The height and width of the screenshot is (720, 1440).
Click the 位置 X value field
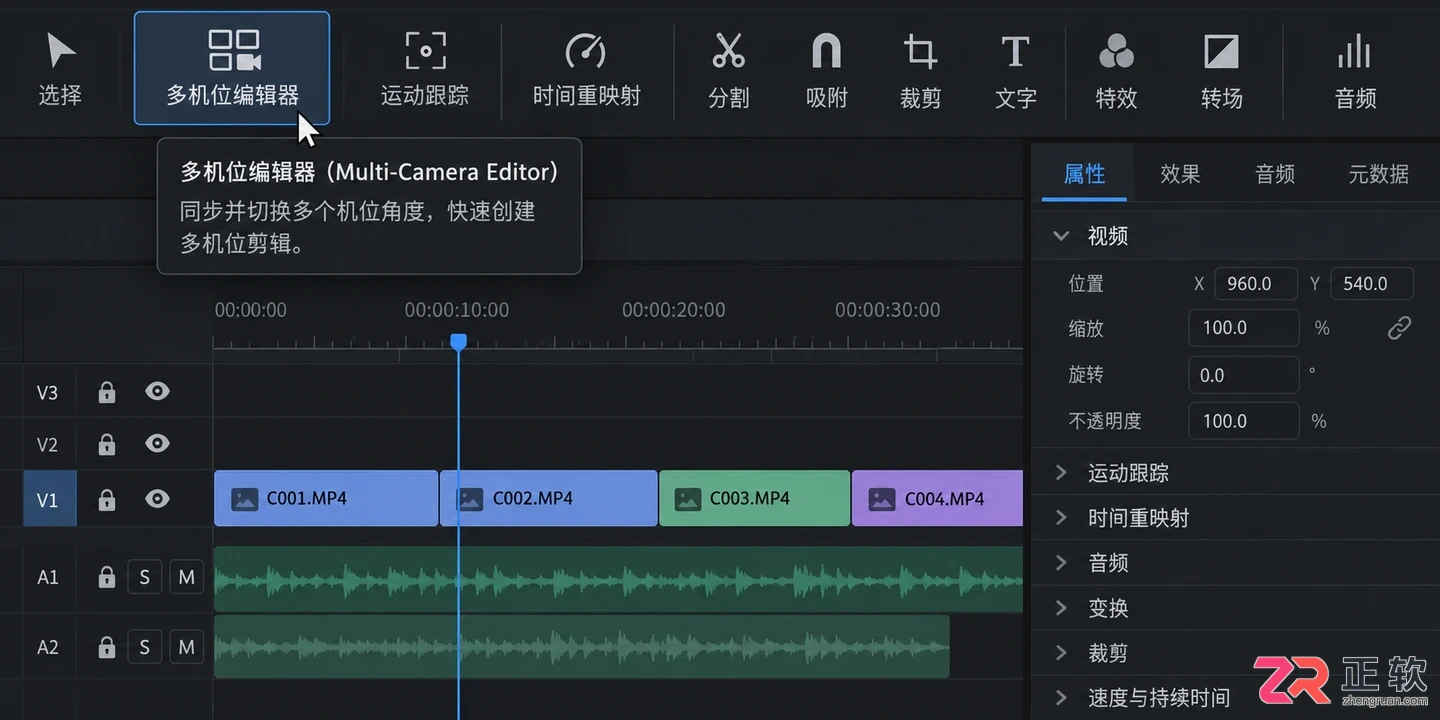[1256, 284]
